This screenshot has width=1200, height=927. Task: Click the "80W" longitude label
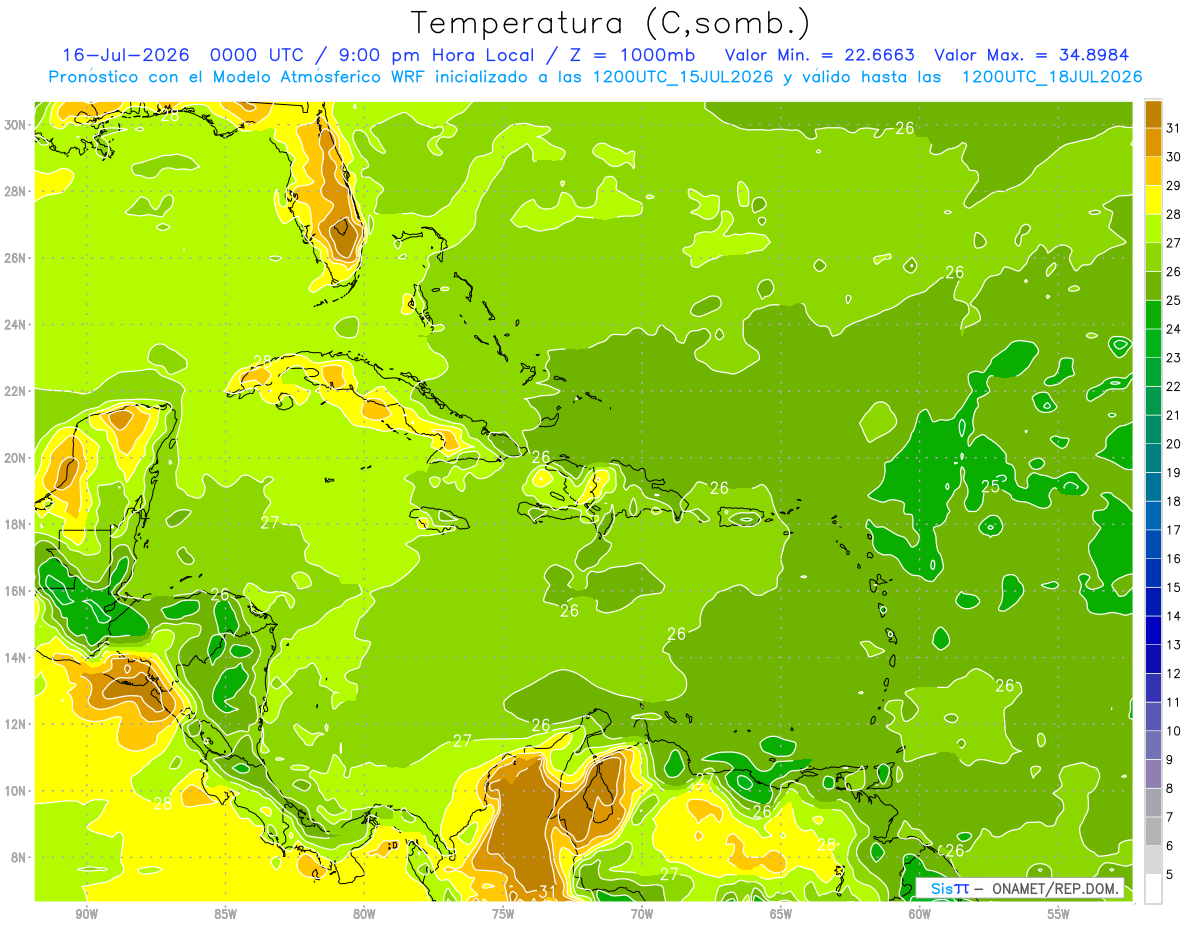tap(364, 914)
